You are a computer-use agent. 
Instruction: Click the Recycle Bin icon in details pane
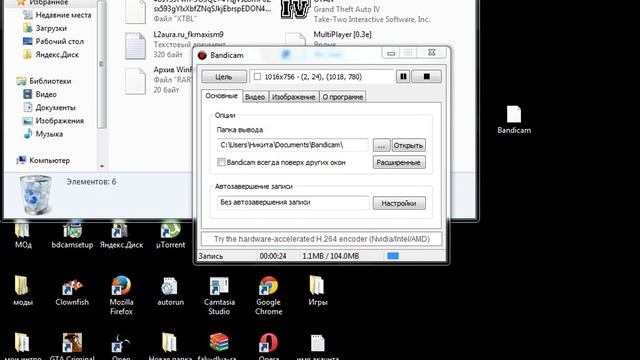click(x=36, y=195)
